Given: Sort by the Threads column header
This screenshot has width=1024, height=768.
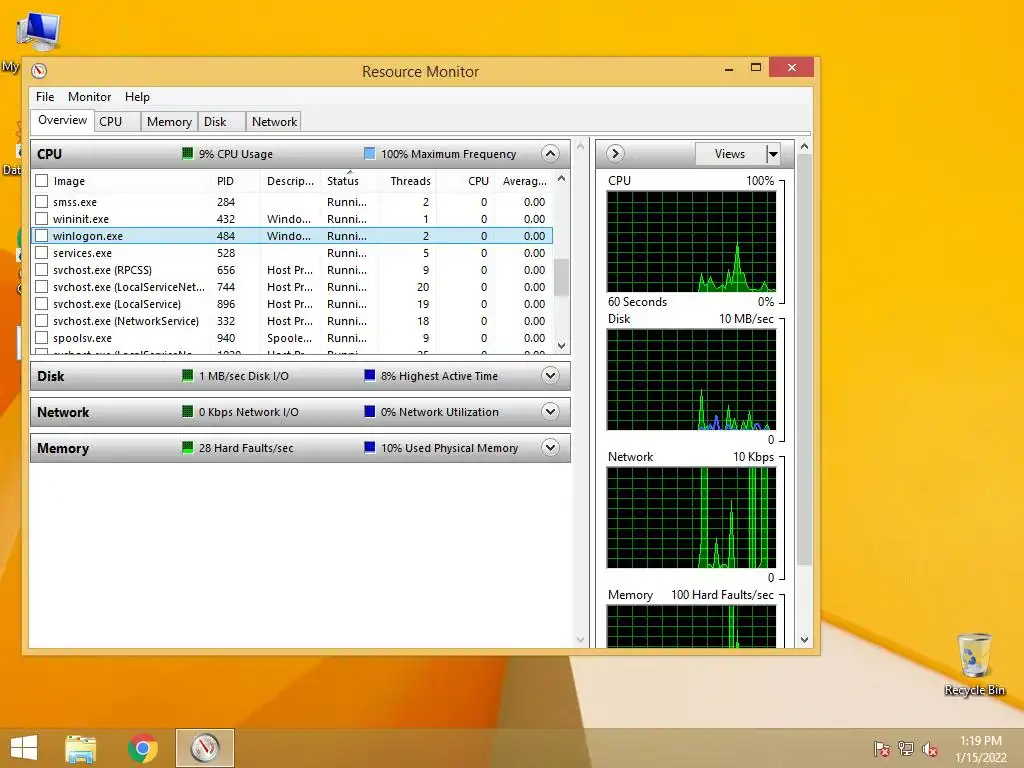Looking at the screenshot, I should (x=409, y=181).
